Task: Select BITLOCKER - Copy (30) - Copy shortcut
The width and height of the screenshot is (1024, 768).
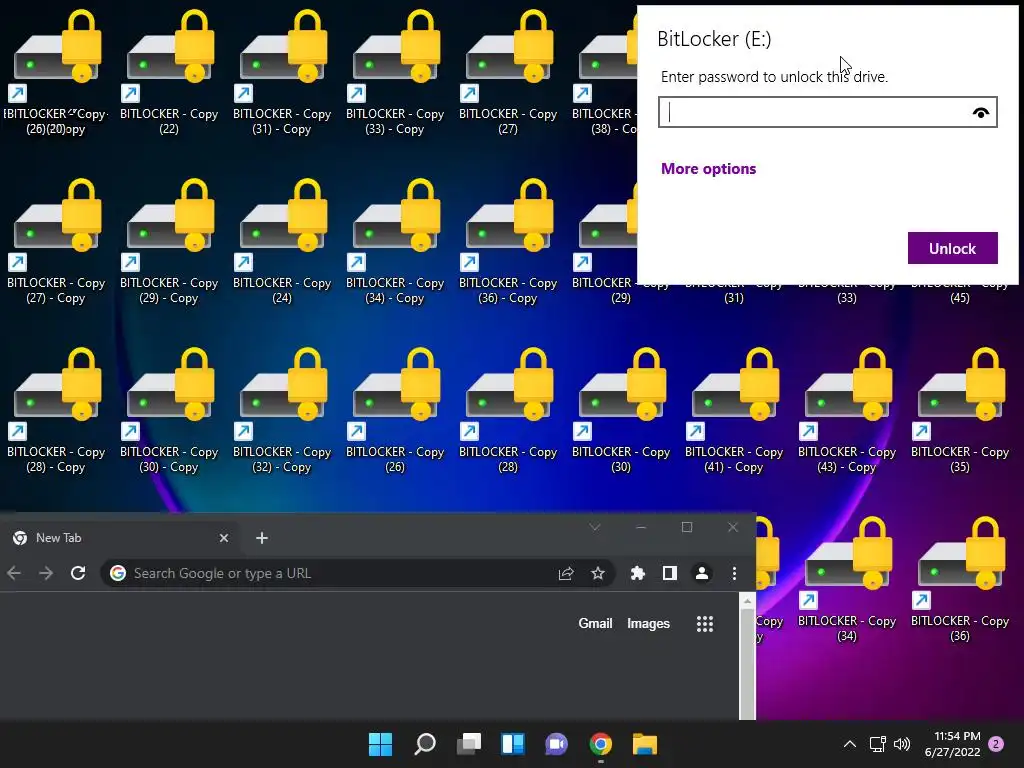Action: pos(169,410)
